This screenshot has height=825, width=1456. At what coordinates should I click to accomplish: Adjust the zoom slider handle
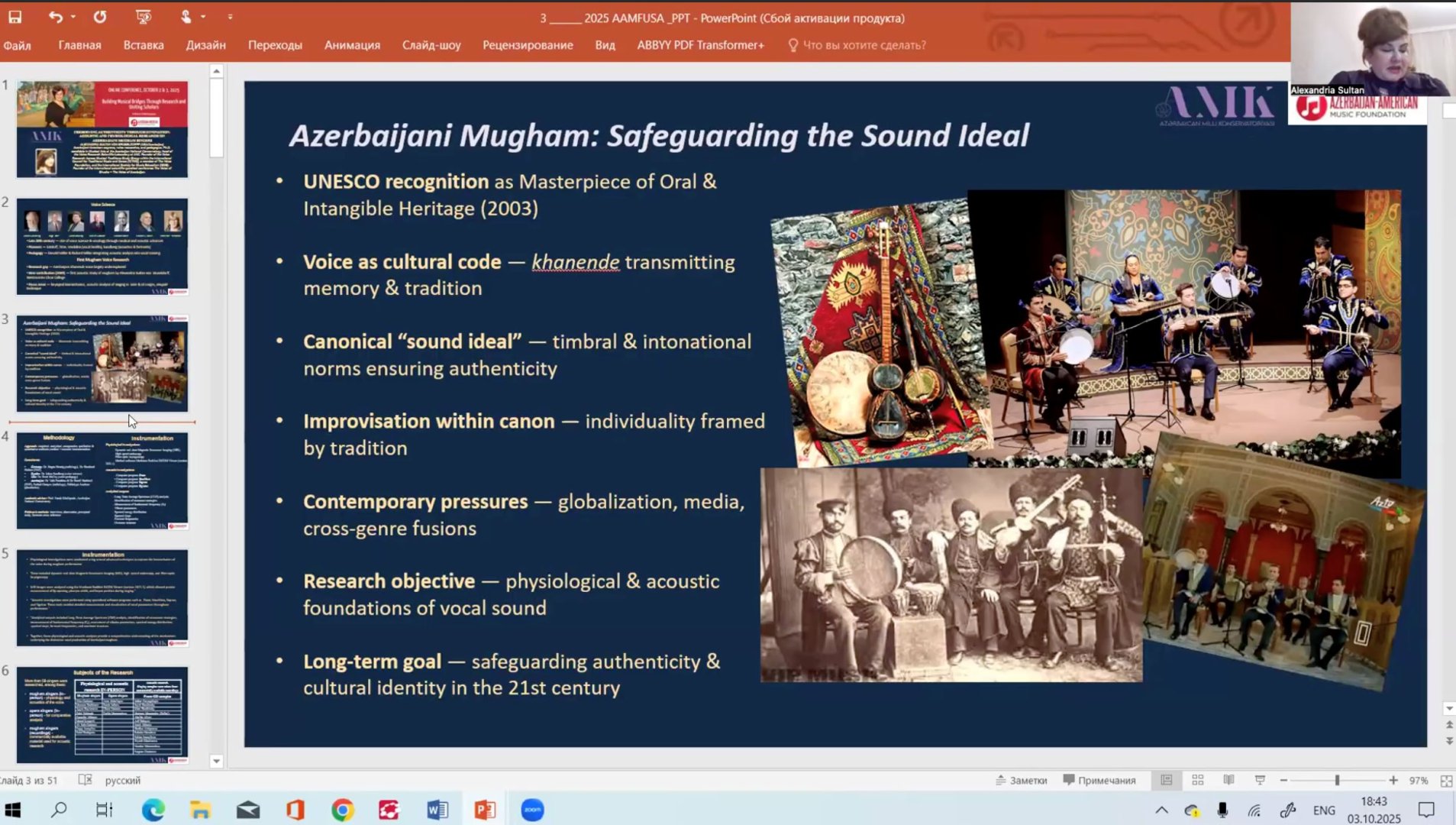click(1337, 780)
